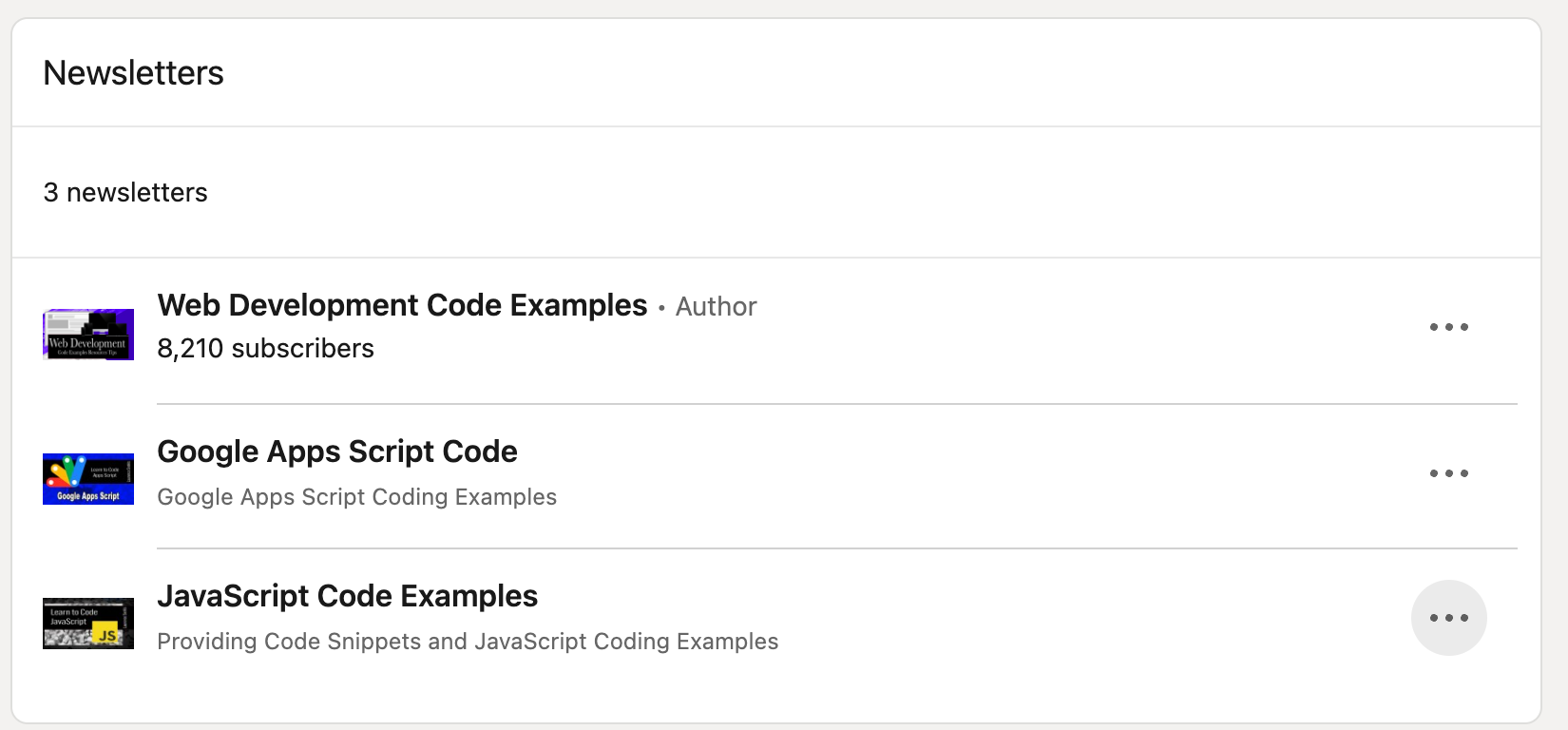Viewport: 1568px width, 730px height.
Task: Click the 8,210 subscribers text
Action: 265,348
